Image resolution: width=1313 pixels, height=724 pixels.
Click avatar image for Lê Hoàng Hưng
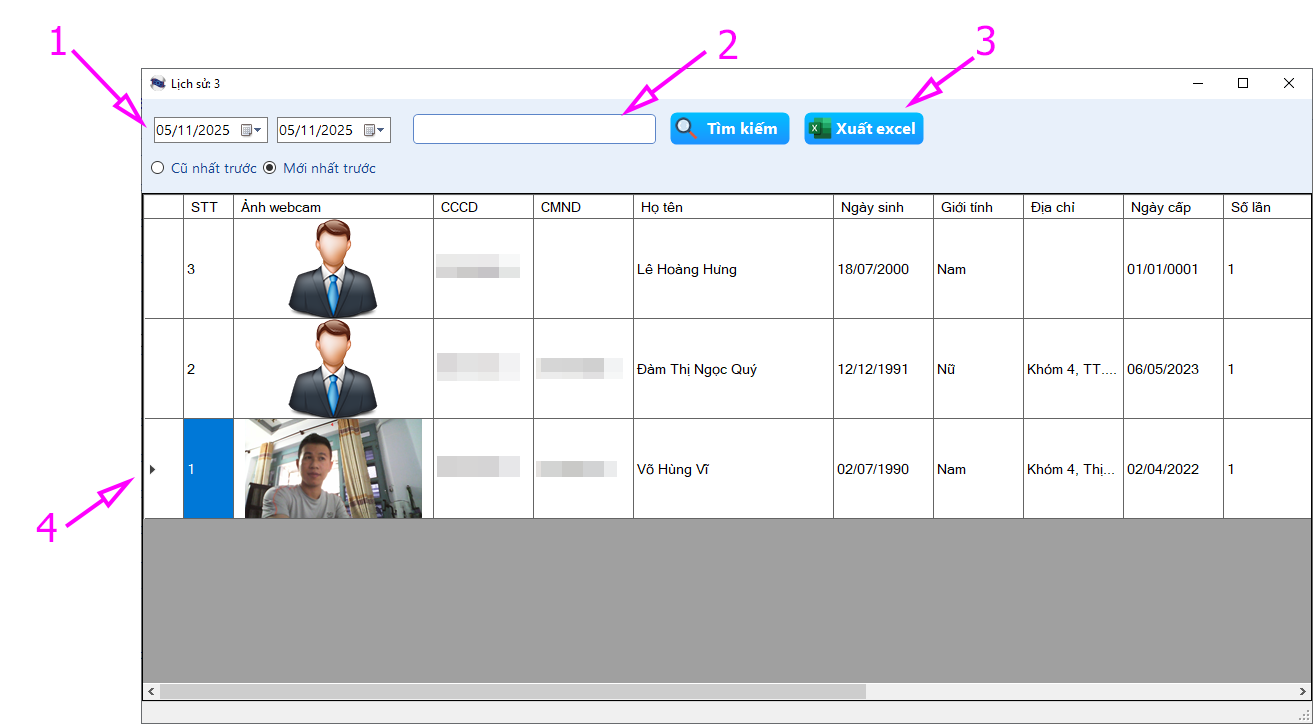[333, 268]
